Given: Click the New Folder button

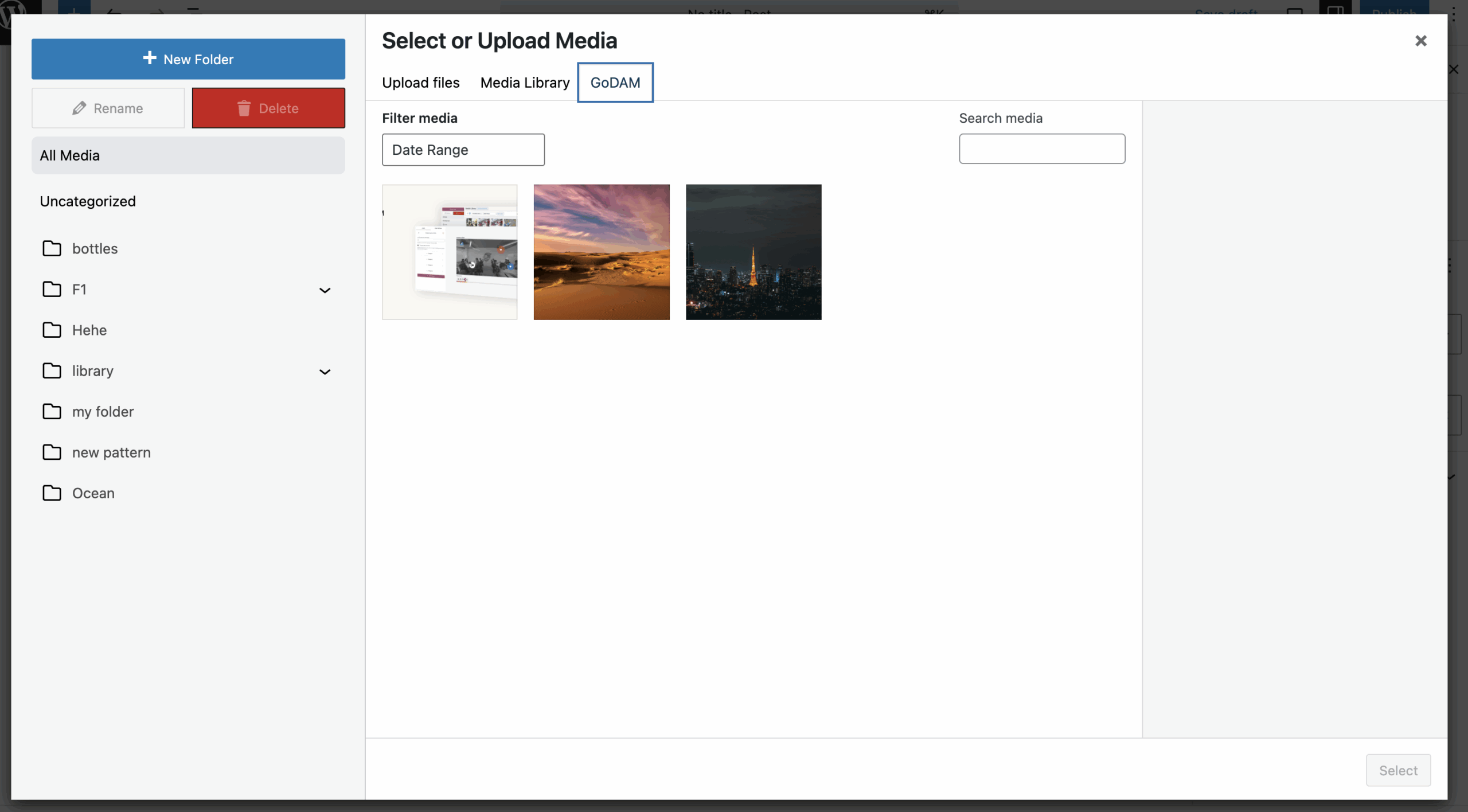Looking at the screenshot, I should [x=188, y=58].
